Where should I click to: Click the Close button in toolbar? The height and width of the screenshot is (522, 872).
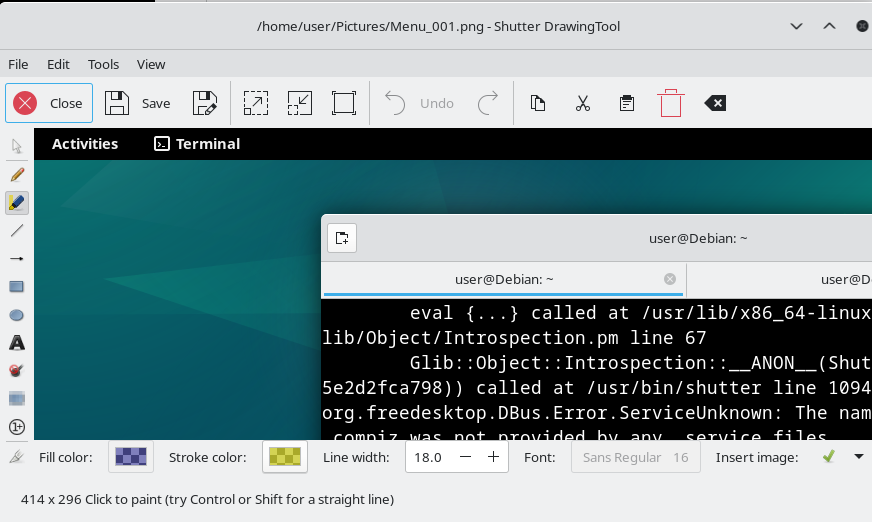click(x=49, y=103)
